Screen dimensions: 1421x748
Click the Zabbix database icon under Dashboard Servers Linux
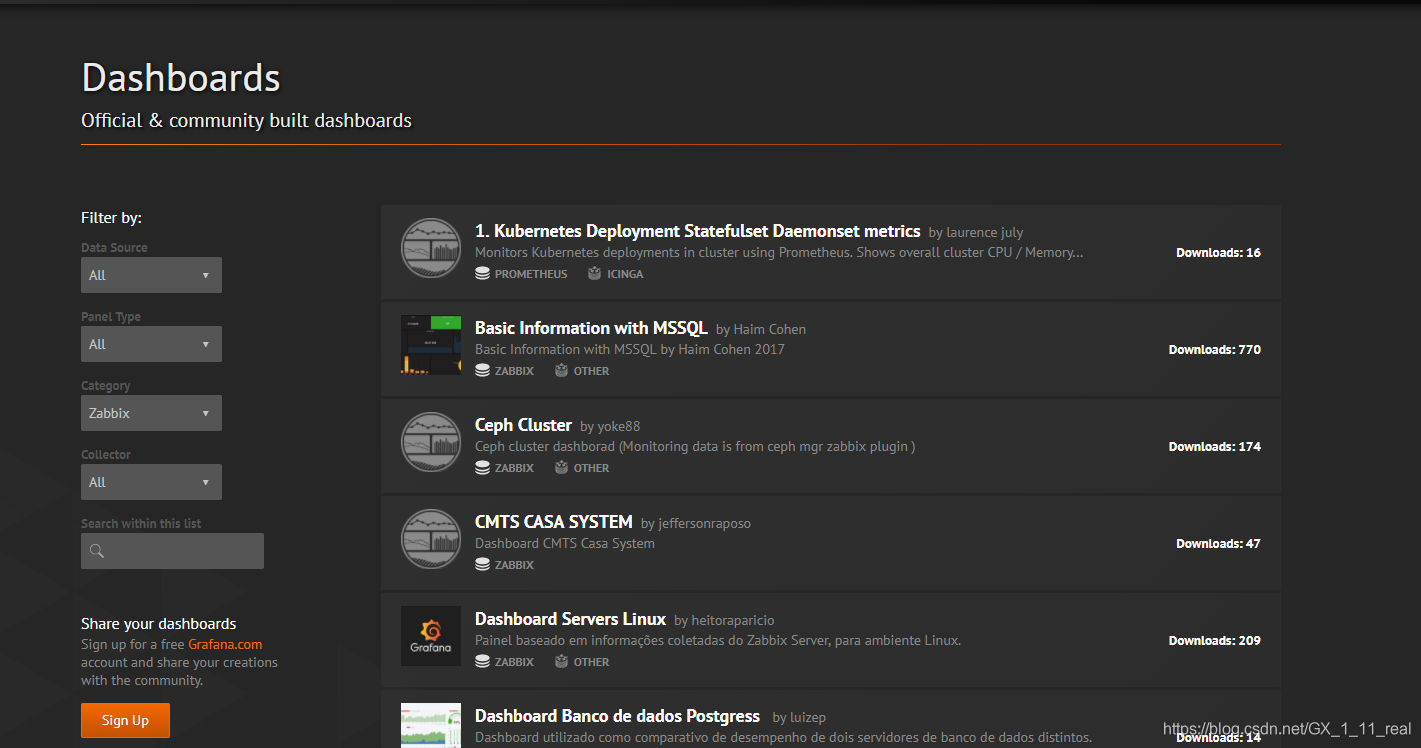482,662
